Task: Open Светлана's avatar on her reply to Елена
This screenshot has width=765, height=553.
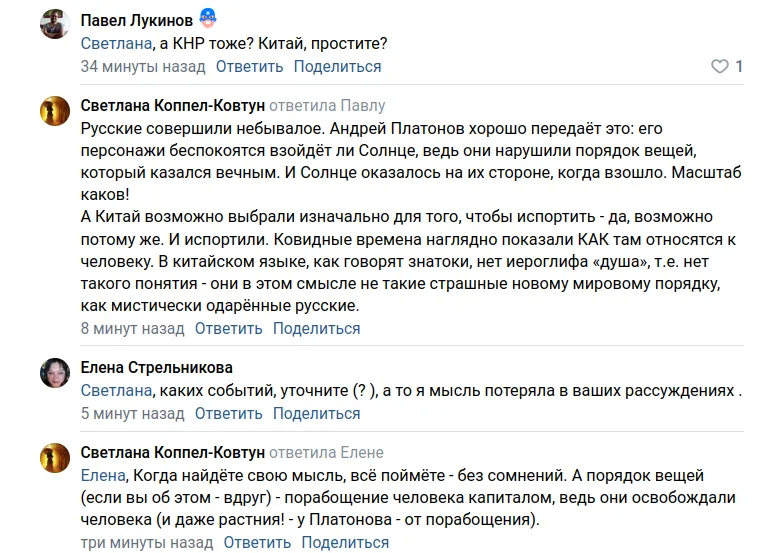Action: pyautogui.click(x=53, y=459)
